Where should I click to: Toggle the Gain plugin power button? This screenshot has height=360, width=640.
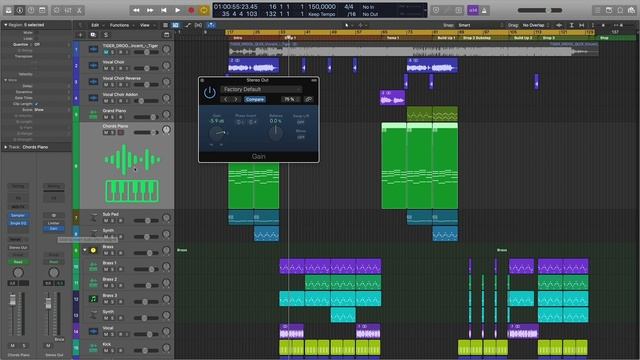pos(210,93)
